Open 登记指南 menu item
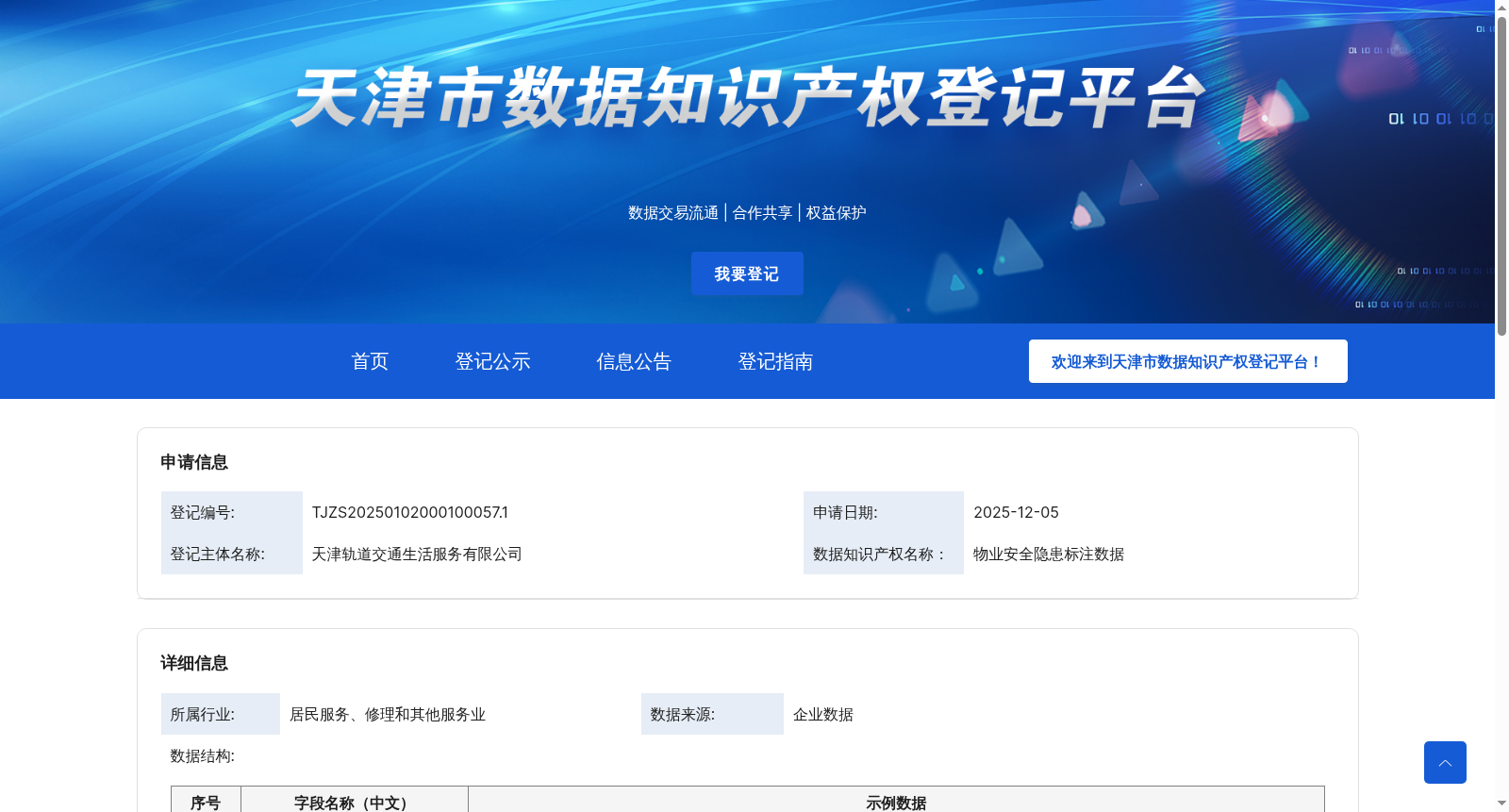Image resolution: width=1509 pixels, height=812 pixels. click(x=775, y=361)
